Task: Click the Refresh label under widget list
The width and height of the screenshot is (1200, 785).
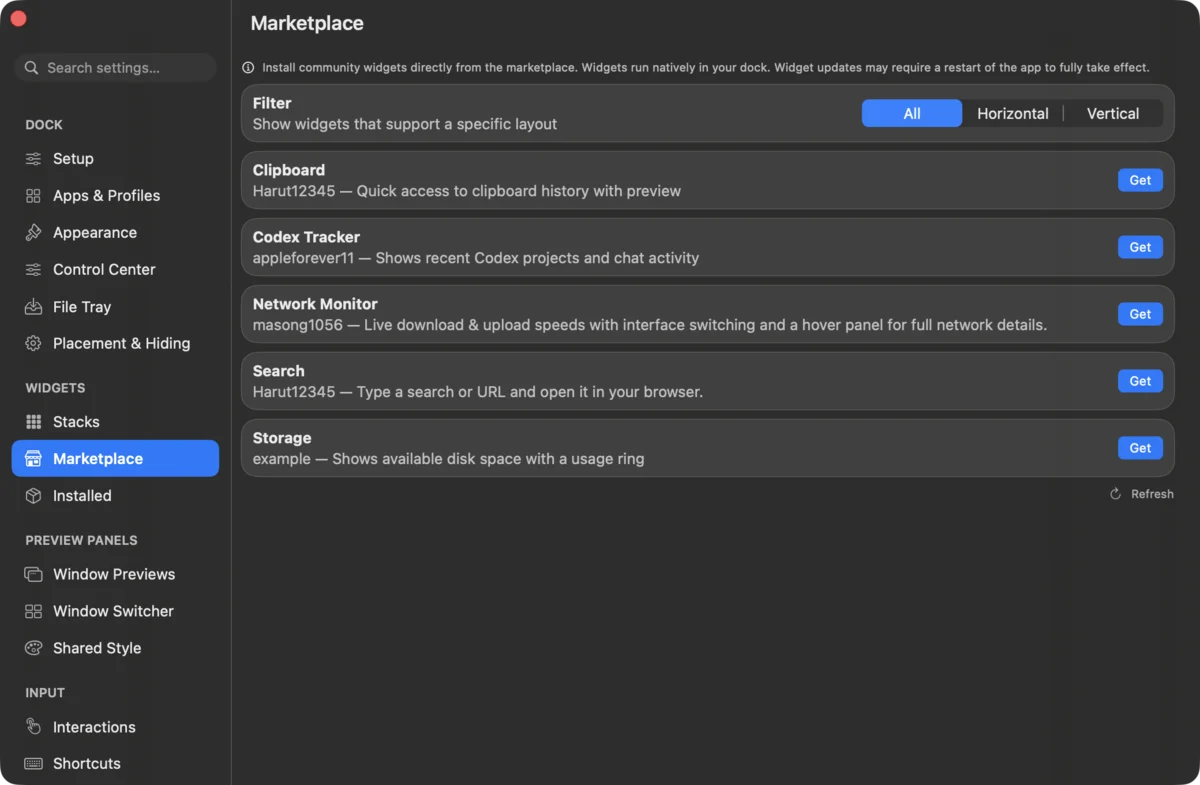Action: [x=1152, y=494]
